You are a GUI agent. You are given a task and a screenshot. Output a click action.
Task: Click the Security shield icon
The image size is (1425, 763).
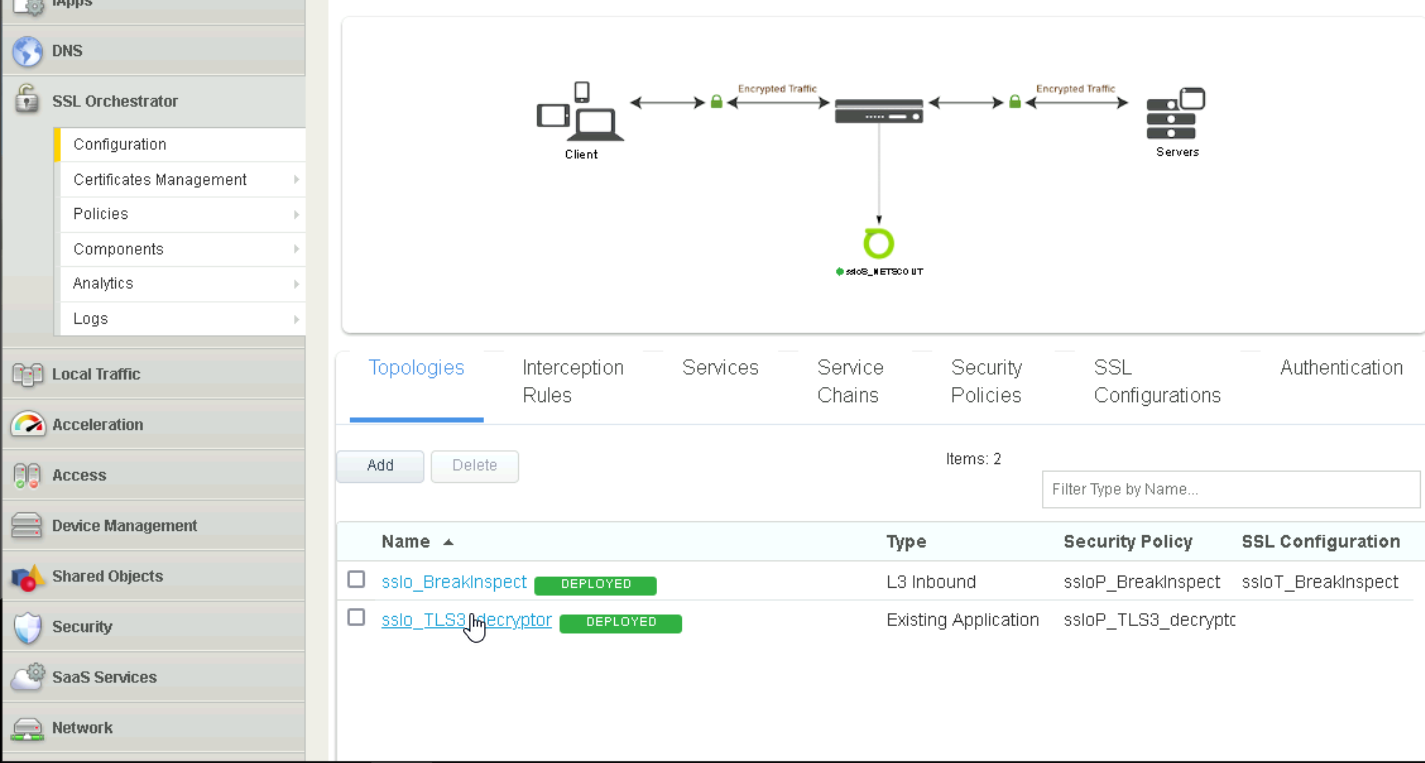coord(27,627)
